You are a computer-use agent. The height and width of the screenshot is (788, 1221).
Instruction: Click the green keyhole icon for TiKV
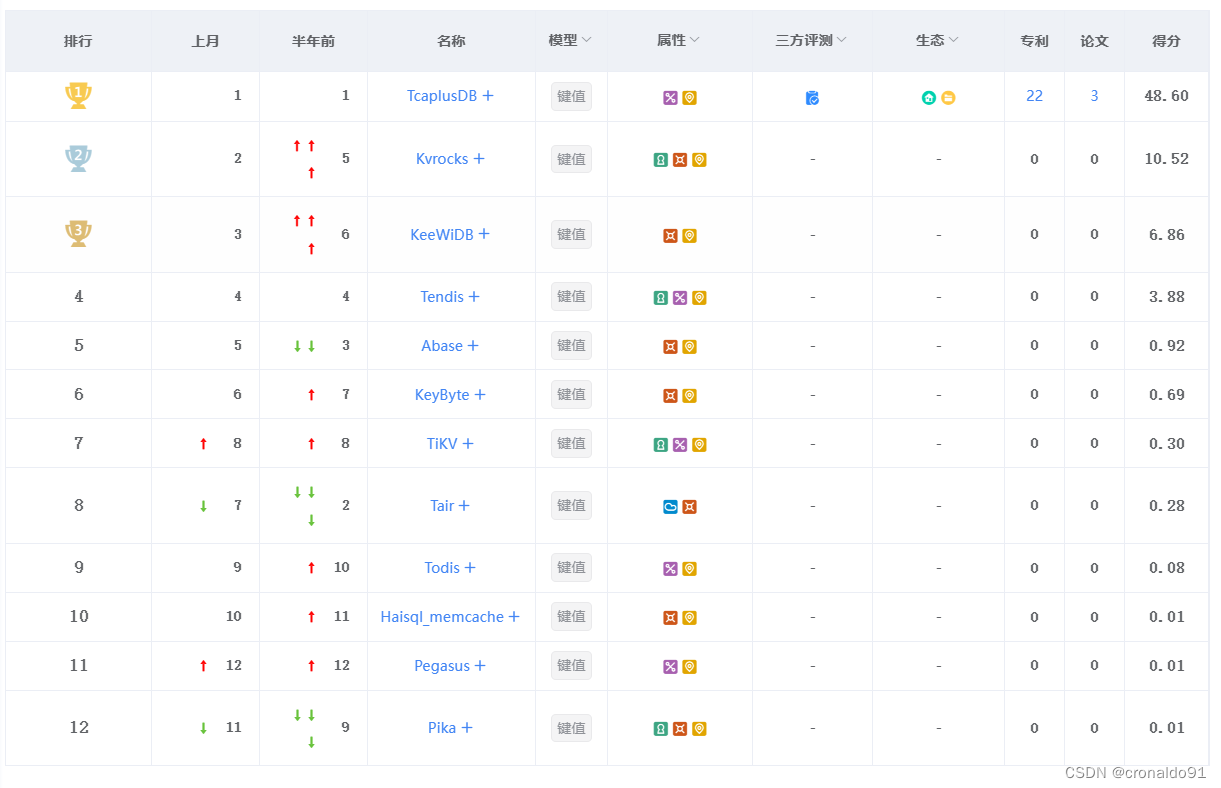click(661, 445)
